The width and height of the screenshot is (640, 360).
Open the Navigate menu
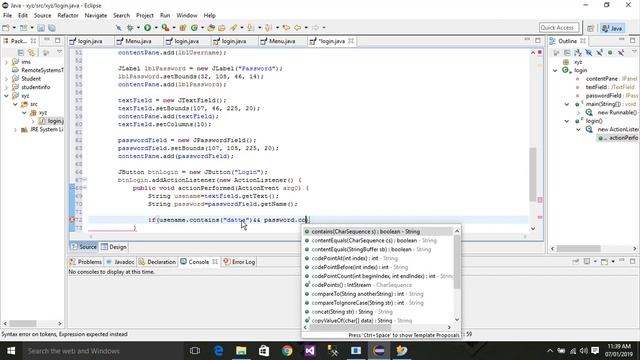tap(96, 16)
